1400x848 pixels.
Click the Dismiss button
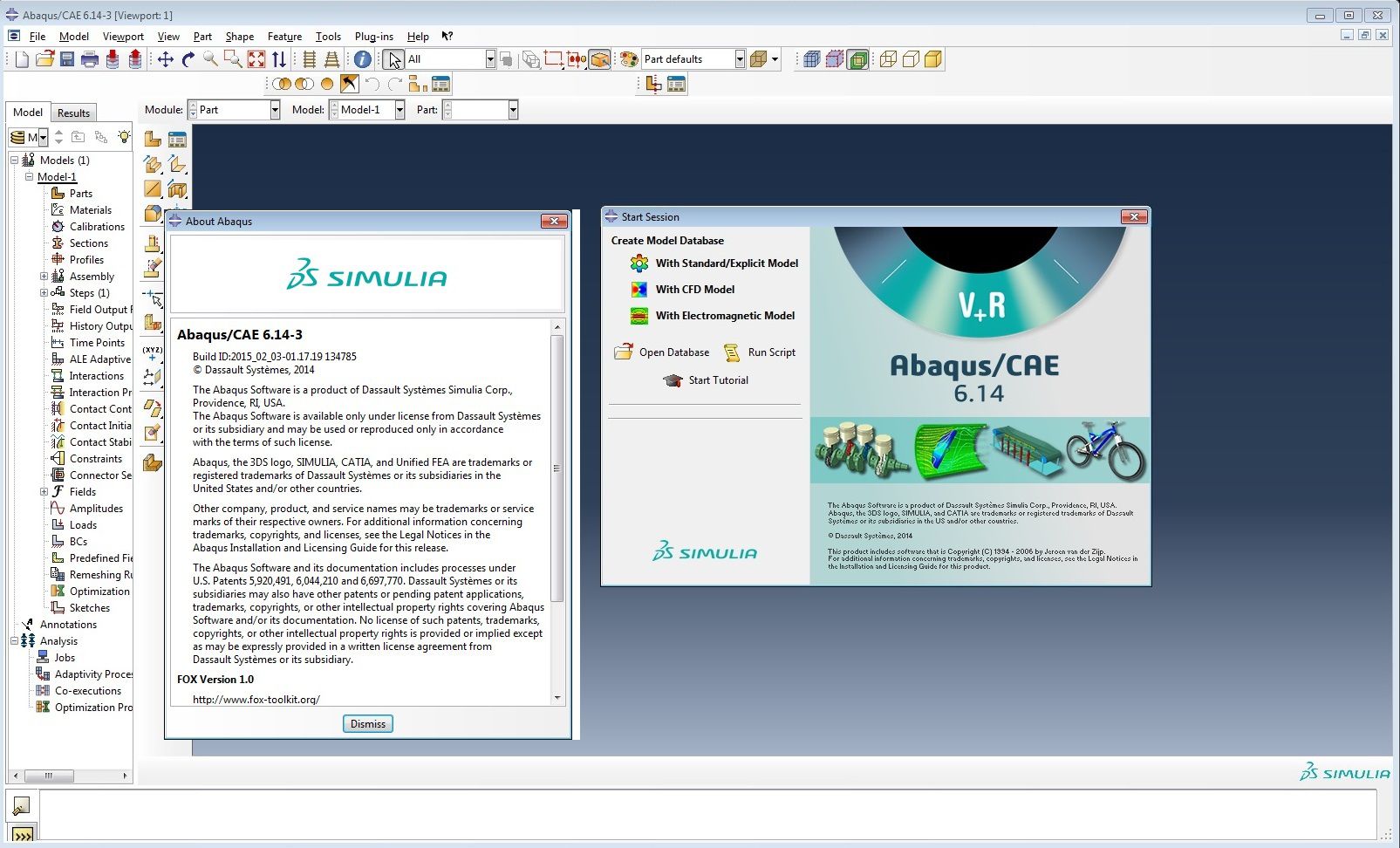[367, 724]
